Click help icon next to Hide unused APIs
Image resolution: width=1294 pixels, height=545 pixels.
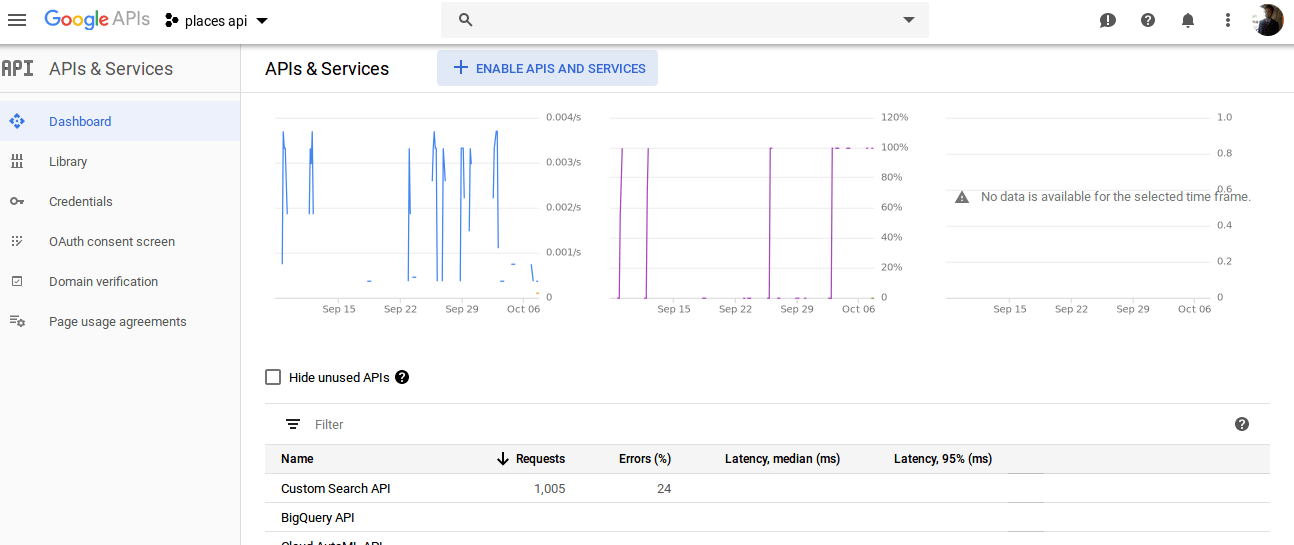coord(402,377)
